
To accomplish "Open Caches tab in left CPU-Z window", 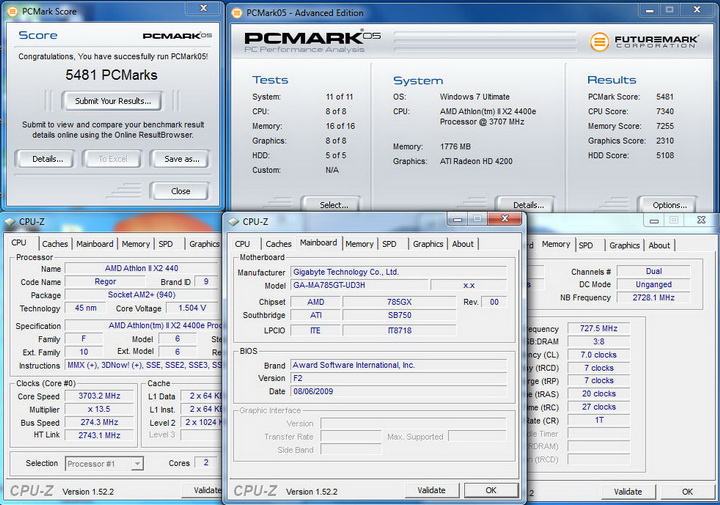I will coord(55,244).
